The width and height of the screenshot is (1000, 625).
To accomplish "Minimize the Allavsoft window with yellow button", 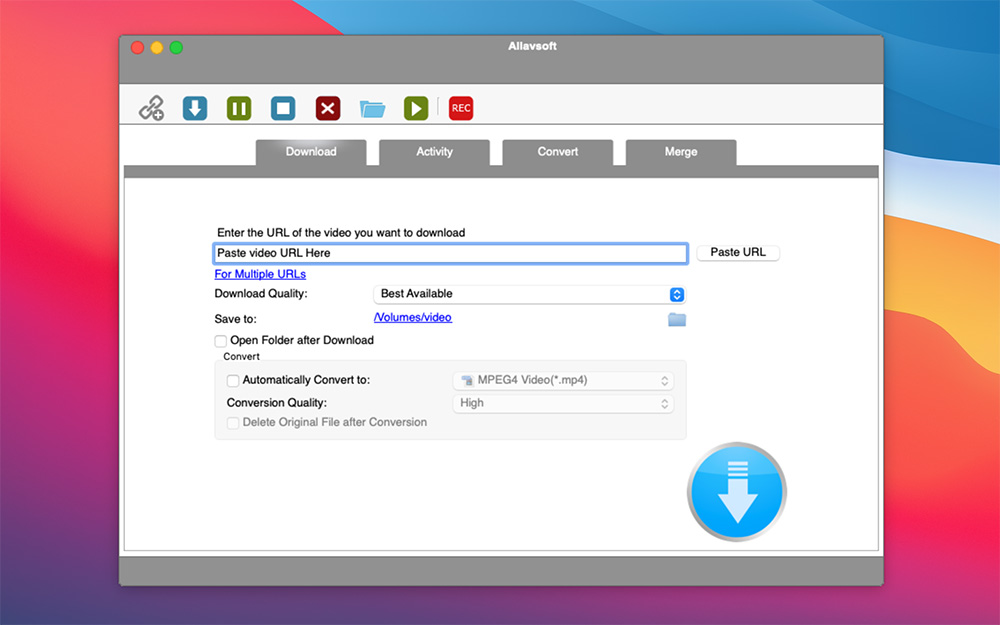I will coord(157,48).
